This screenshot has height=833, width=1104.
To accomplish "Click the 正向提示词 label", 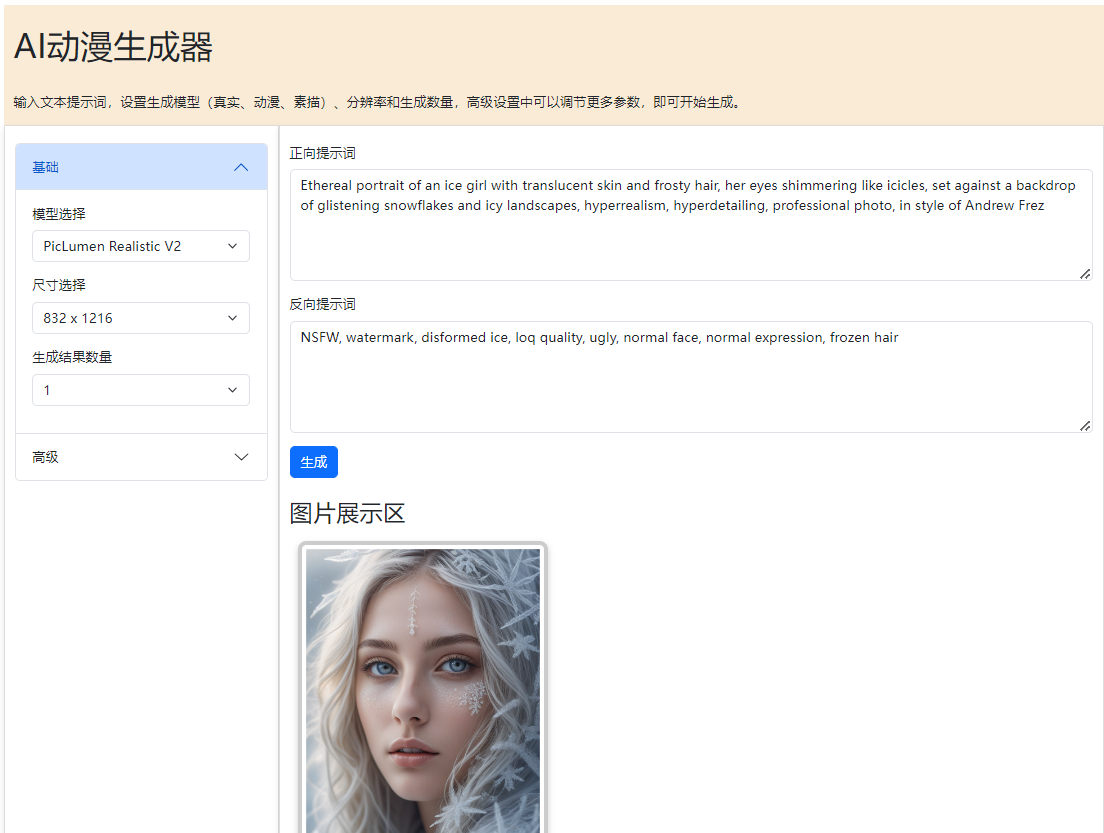I will [322, 153].
